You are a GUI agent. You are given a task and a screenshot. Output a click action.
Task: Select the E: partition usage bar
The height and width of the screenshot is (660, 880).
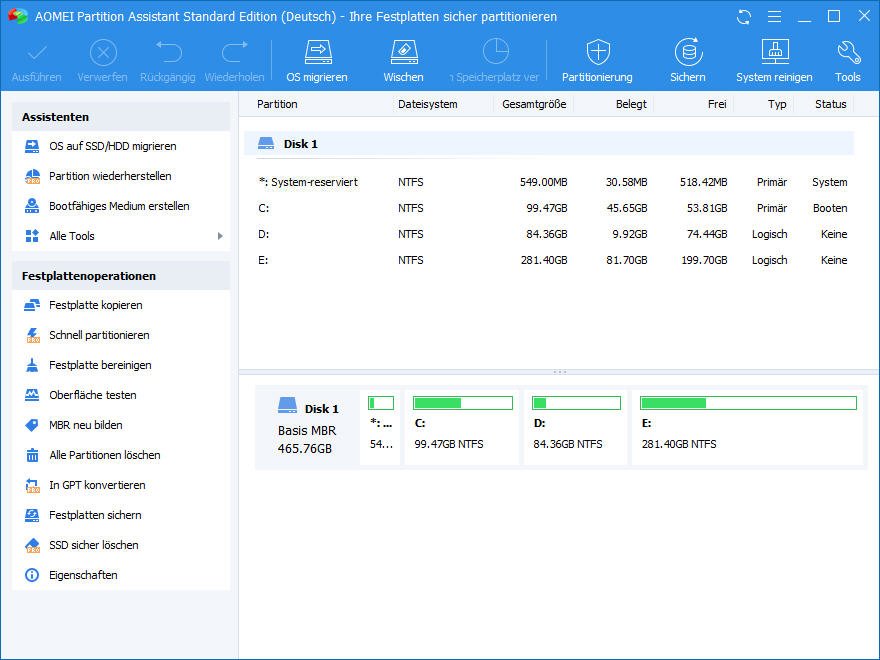(748, 403)
